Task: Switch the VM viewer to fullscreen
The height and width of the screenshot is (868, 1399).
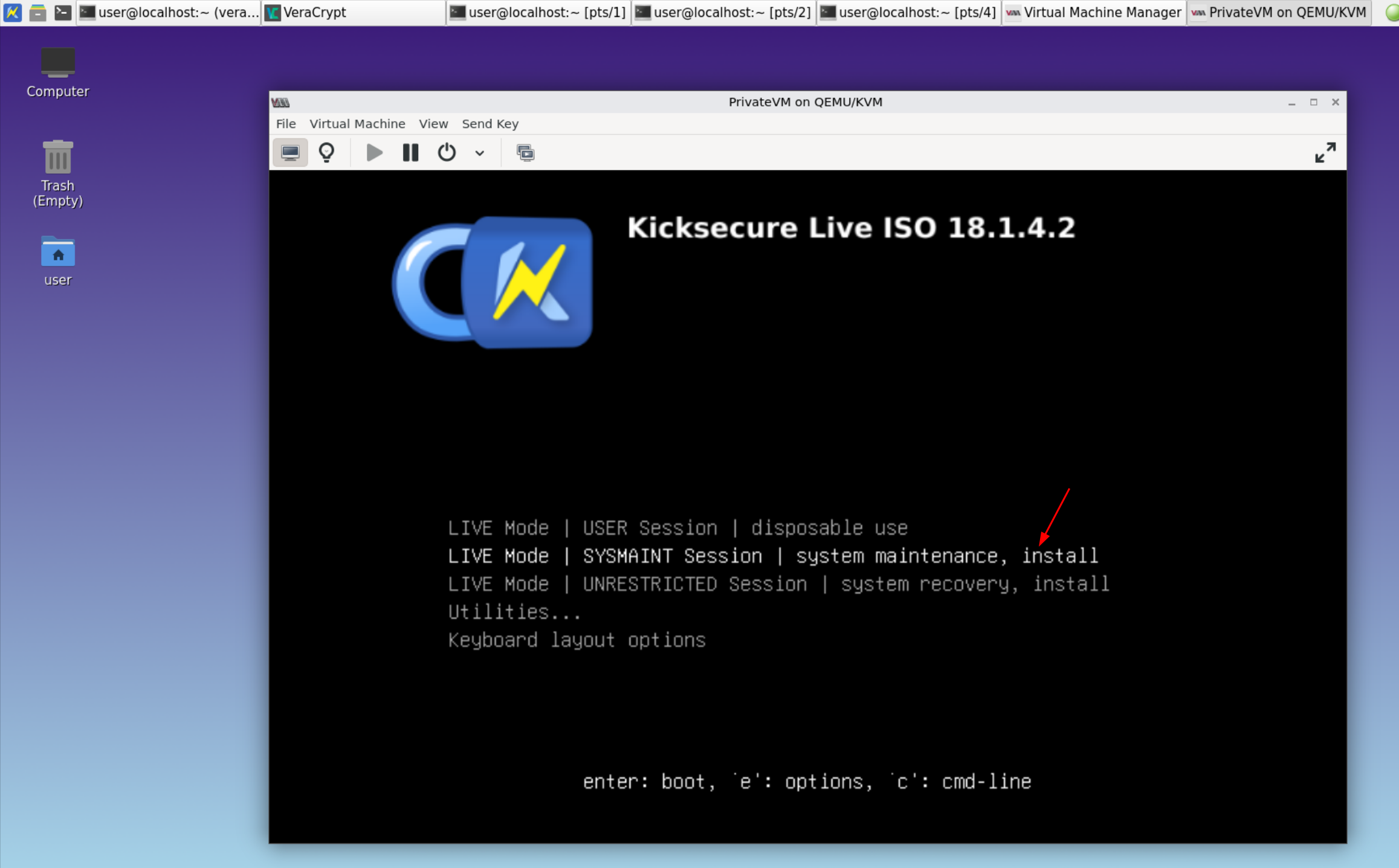Action: (x=1325, y=152)
